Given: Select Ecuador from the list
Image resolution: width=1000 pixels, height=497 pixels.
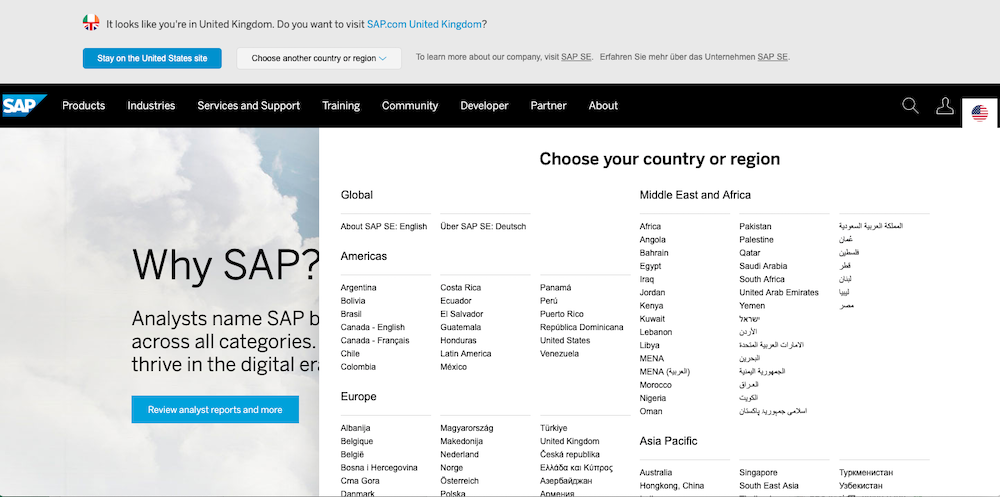Looking at the screenshot, I should 456,301.
